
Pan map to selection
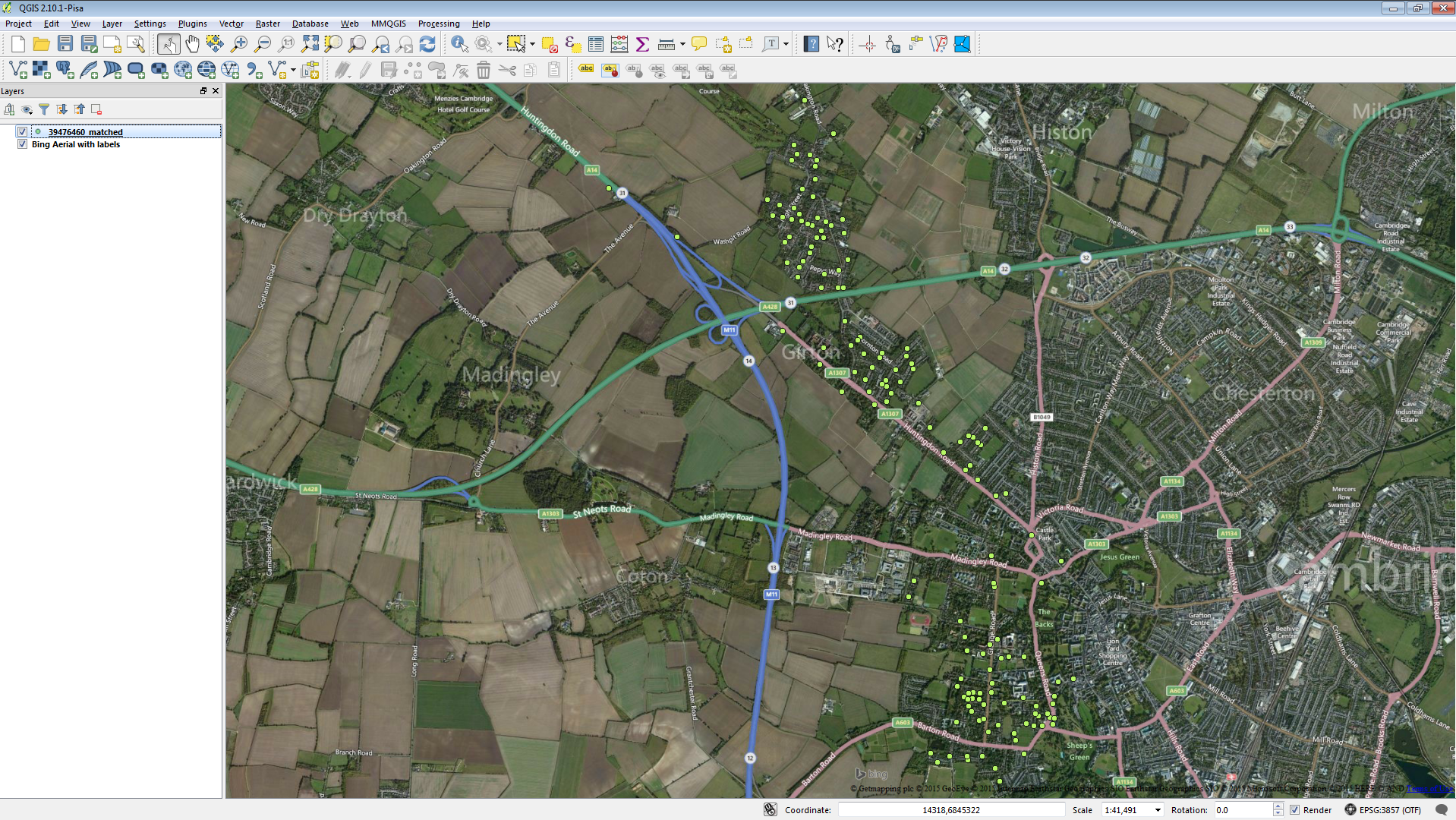(215, 44)
